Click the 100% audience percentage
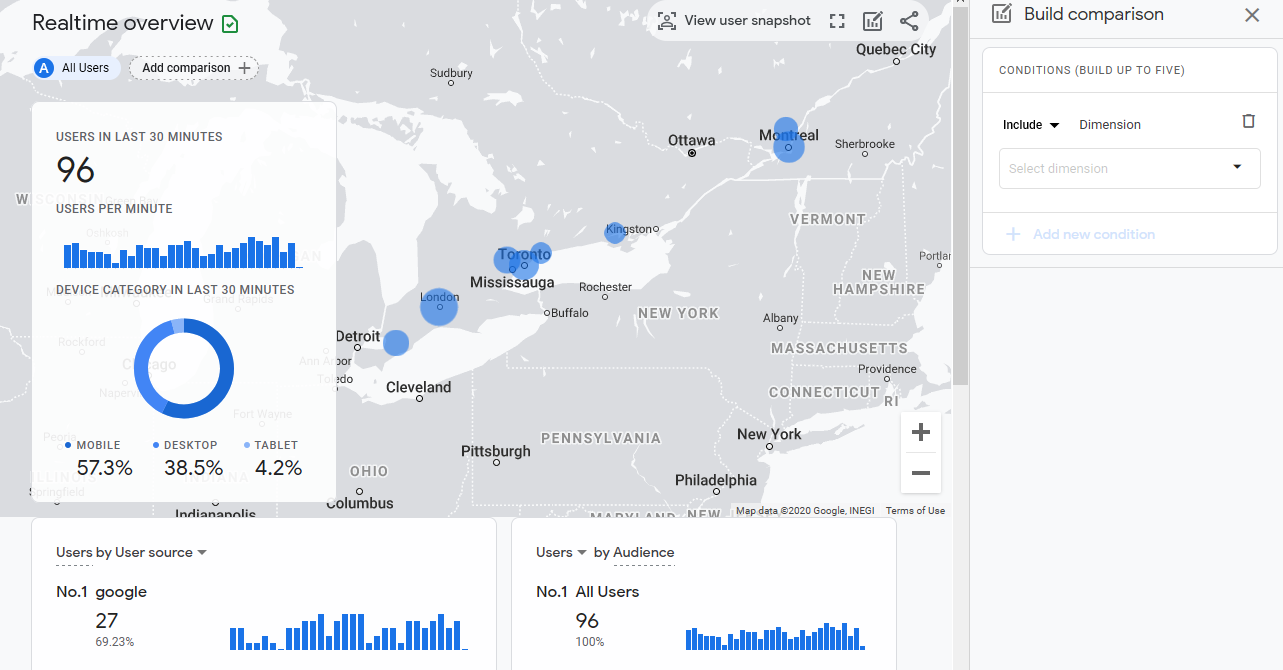 tap(590, 642)
